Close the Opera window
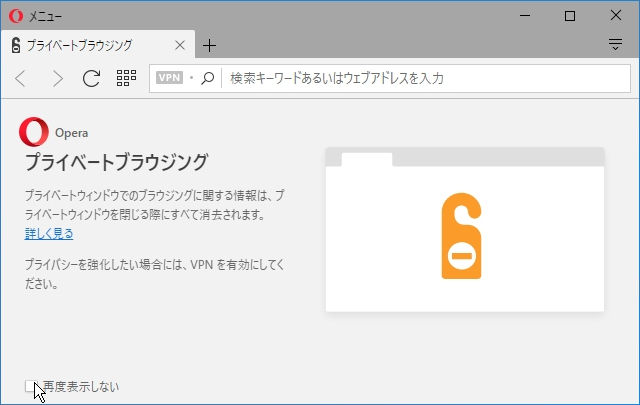Image resolution: width=640 pixels, height=405 pixels. 616,16
